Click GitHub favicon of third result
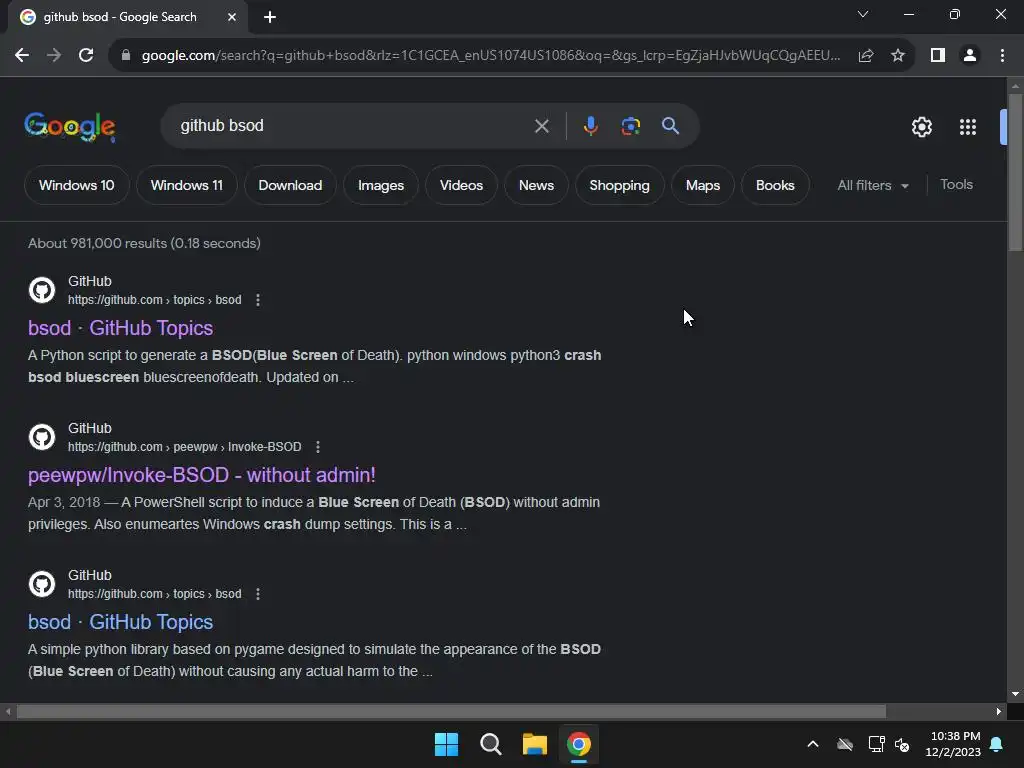The image size is (1024, 768). click(x=42, y=584)
